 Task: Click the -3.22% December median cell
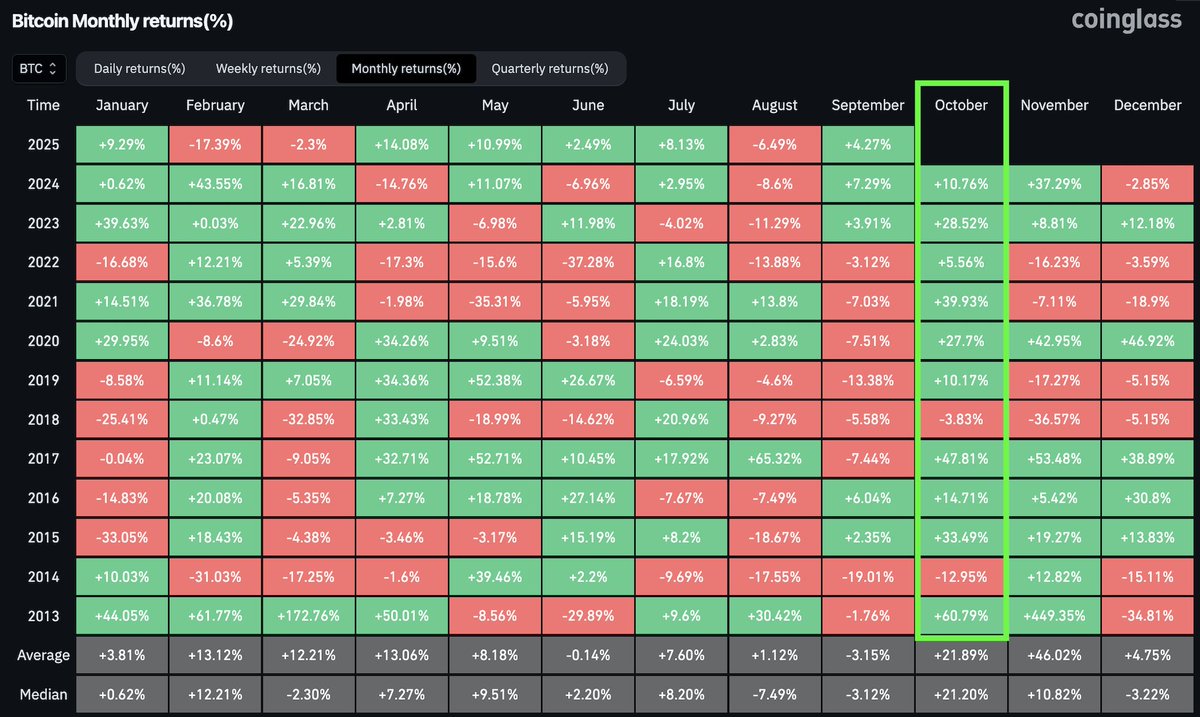click(1147, 694)
